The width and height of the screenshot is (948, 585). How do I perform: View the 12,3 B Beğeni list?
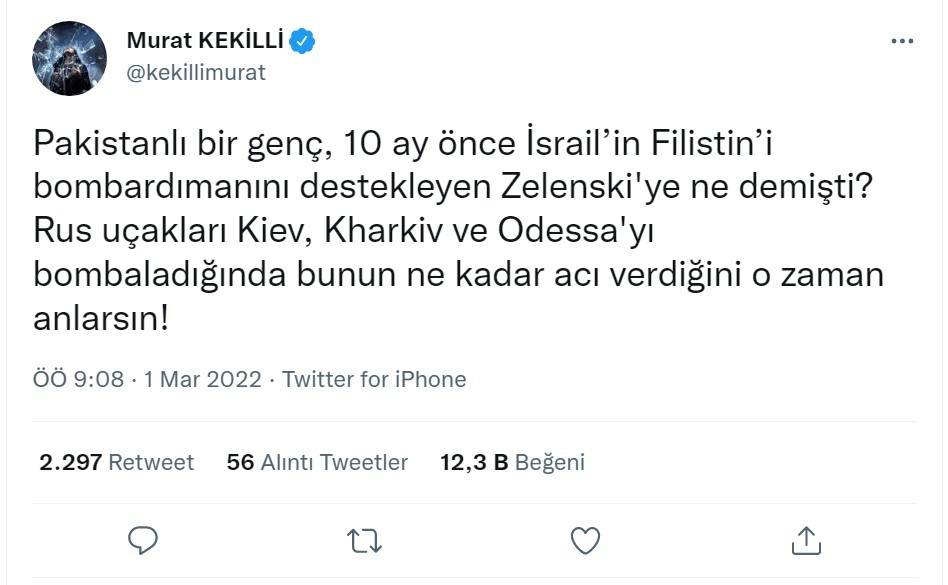(512, 462)
